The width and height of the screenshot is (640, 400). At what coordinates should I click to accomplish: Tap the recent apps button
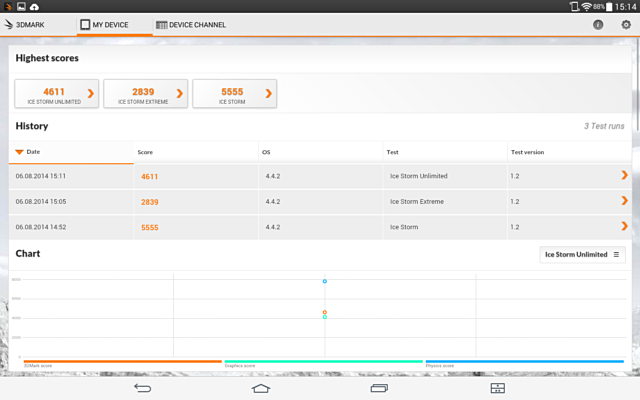pos(379,388)
